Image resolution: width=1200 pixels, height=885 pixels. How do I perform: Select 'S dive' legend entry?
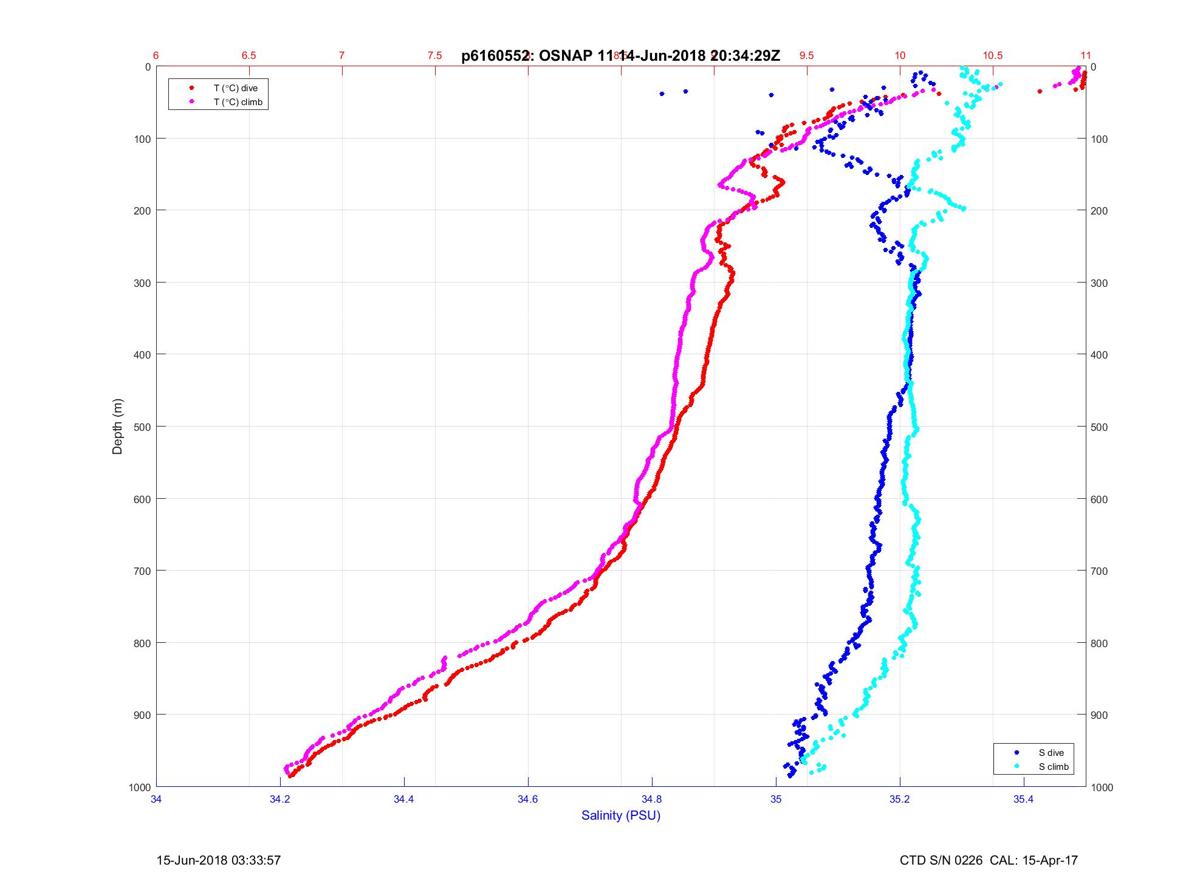[1050, 751]
